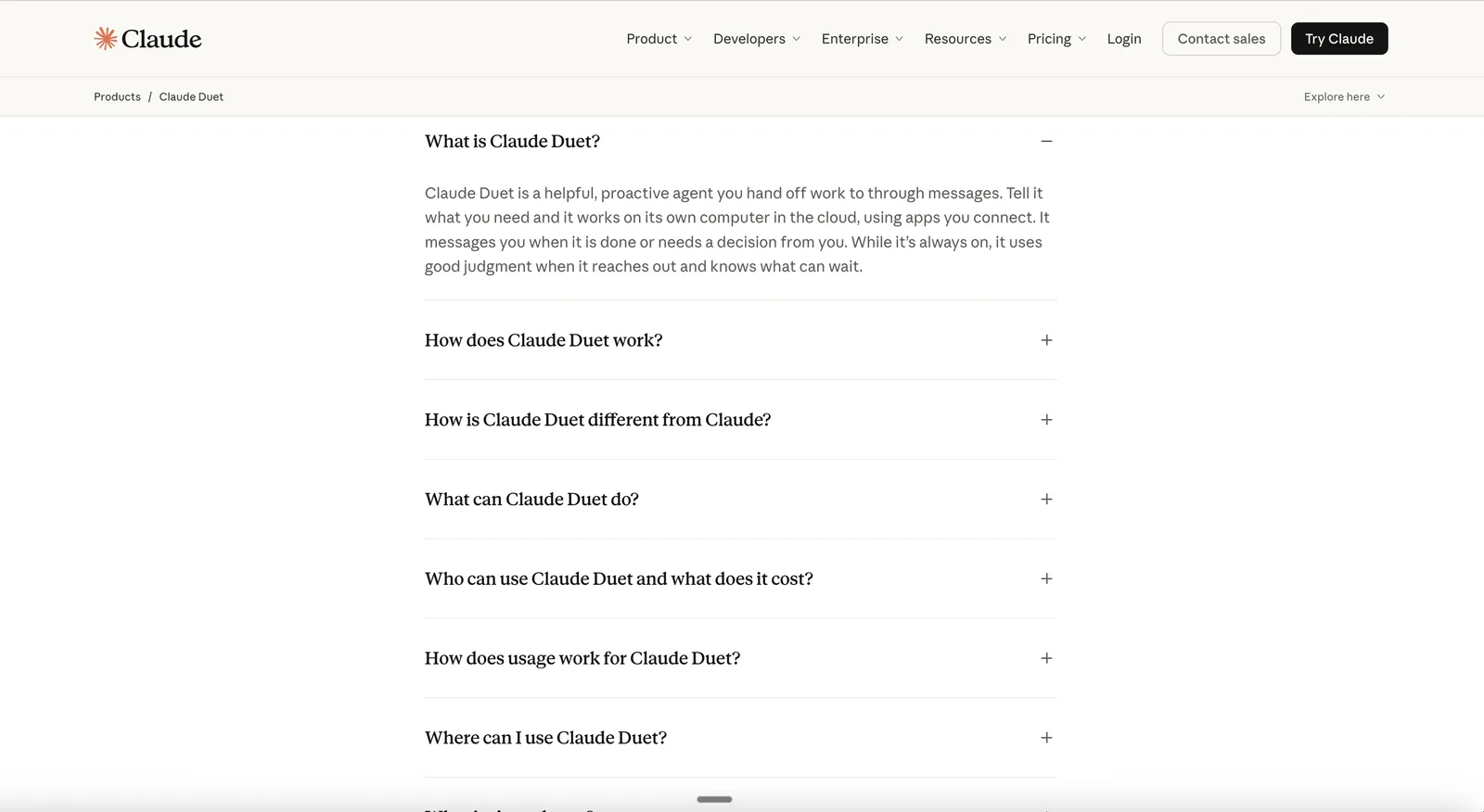Click 'Who can use Claude Duet' question text
1484x812 pixels.
click(619, 578)
